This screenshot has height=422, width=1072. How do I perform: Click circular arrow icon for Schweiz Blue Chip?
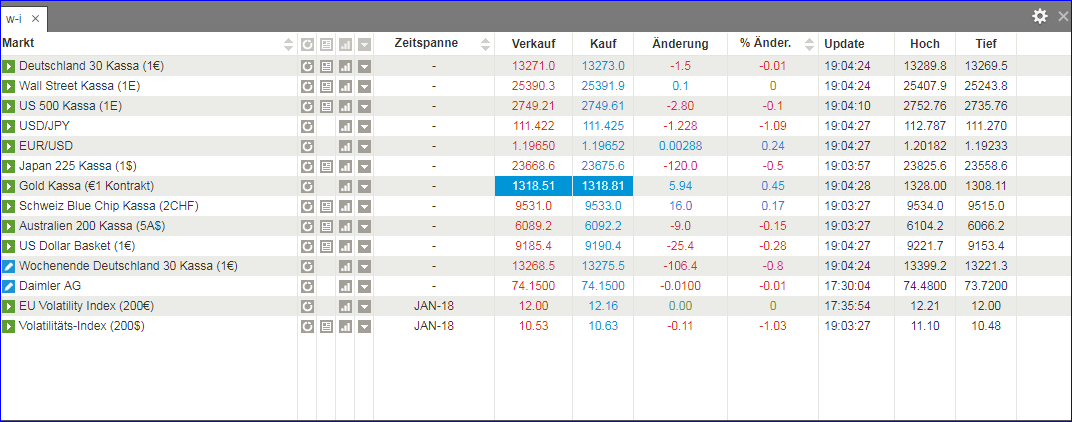coord(307,206)
